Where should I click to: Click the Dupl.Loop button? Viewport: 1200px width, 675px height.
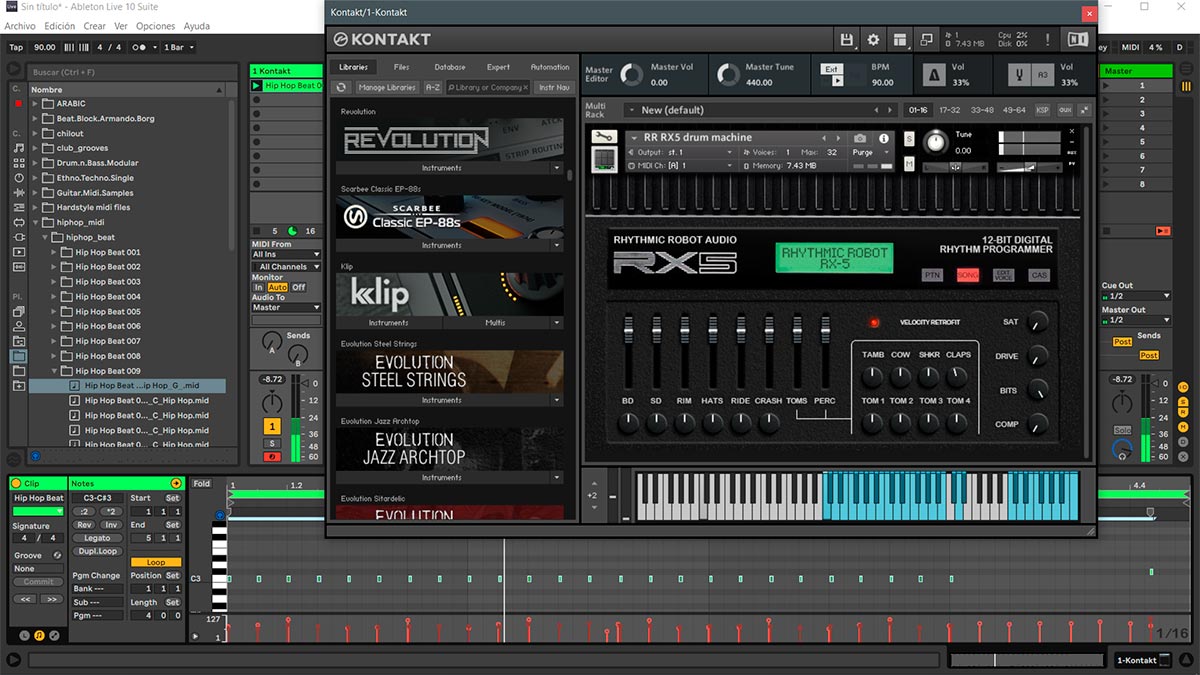point(97,551)
